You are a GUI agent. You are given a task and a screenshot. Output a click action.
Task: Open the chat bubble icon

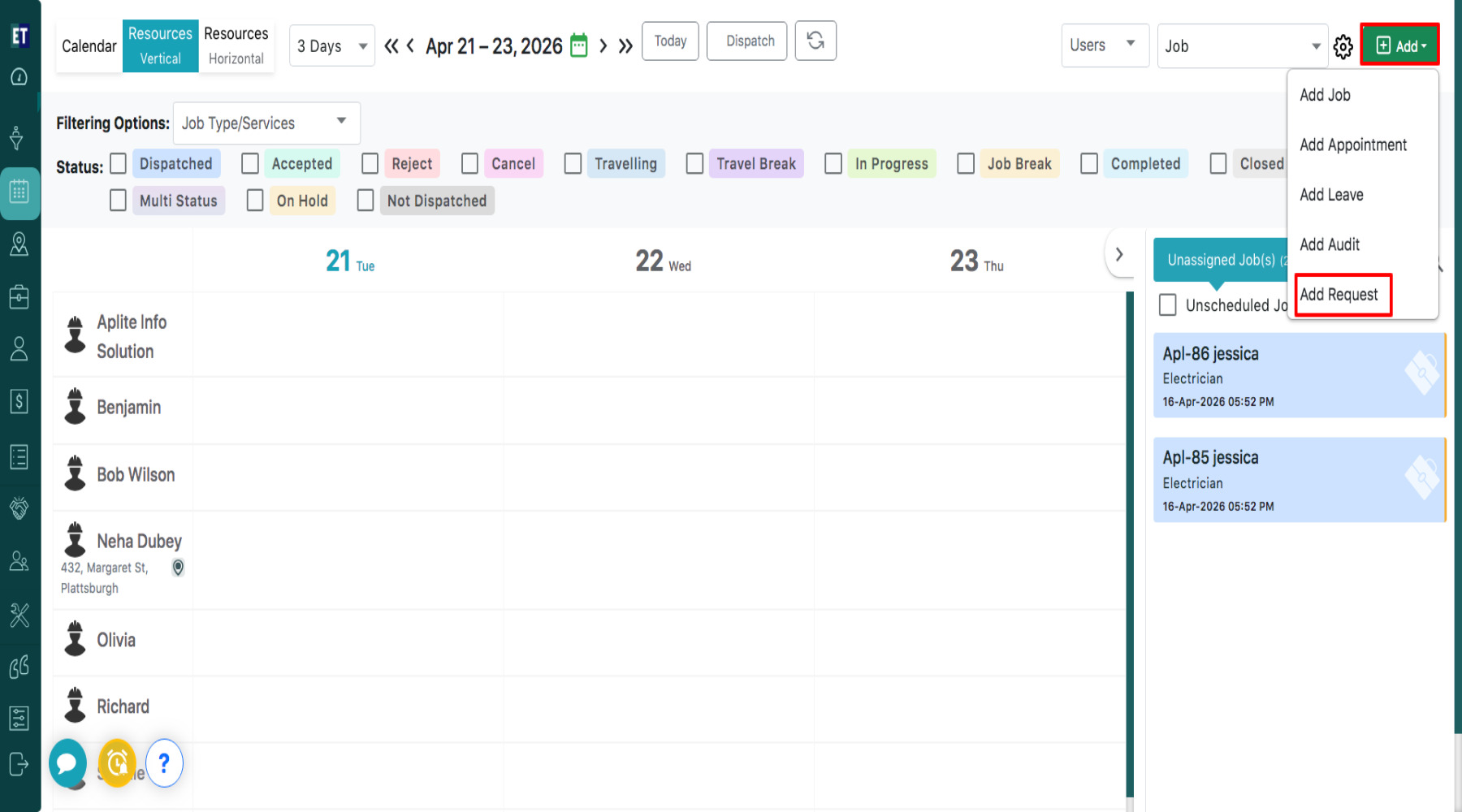pyautogui.click(x=67, y=763)
